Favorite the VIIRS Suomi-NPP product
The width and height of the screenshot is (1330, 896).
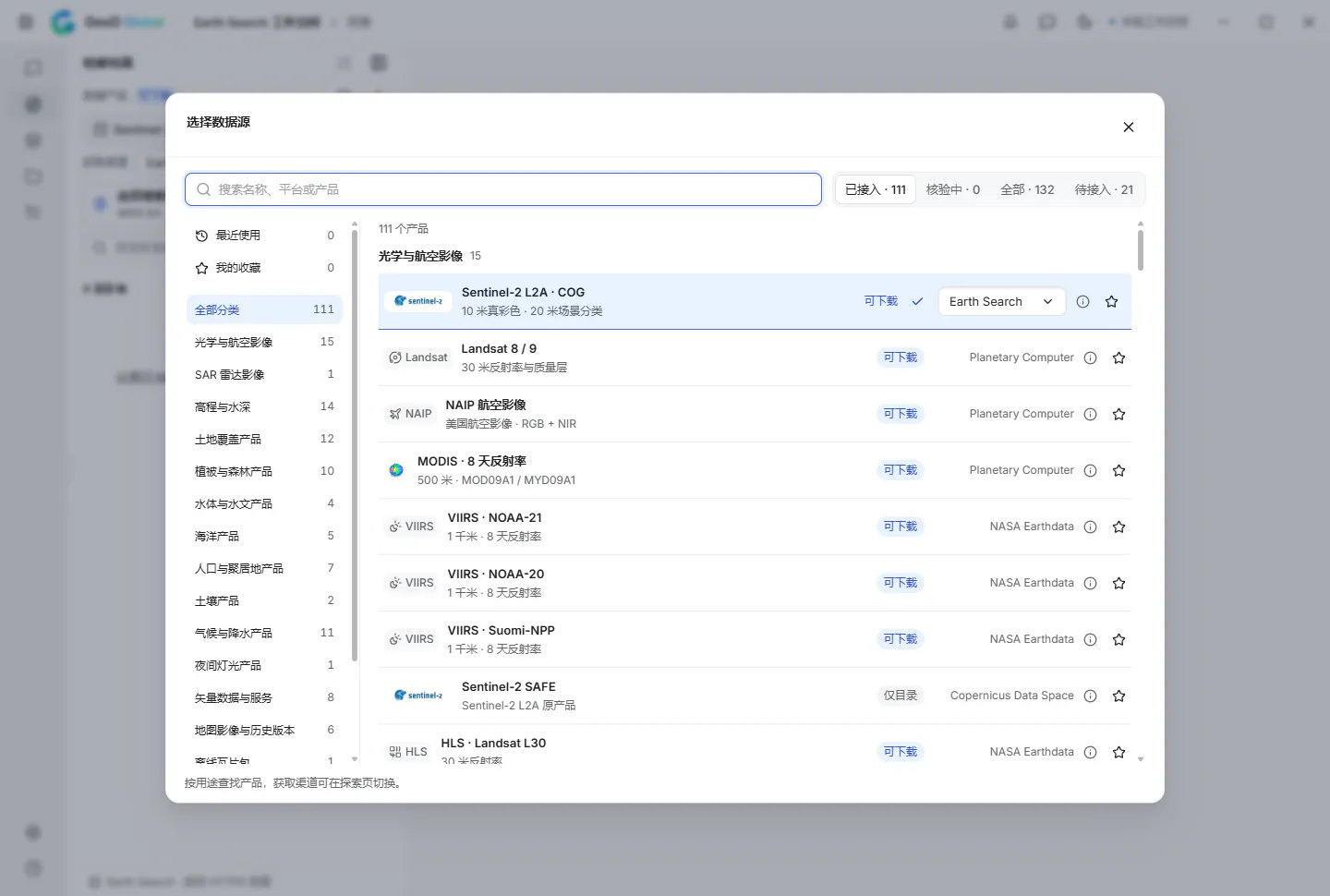[1118, 639]
